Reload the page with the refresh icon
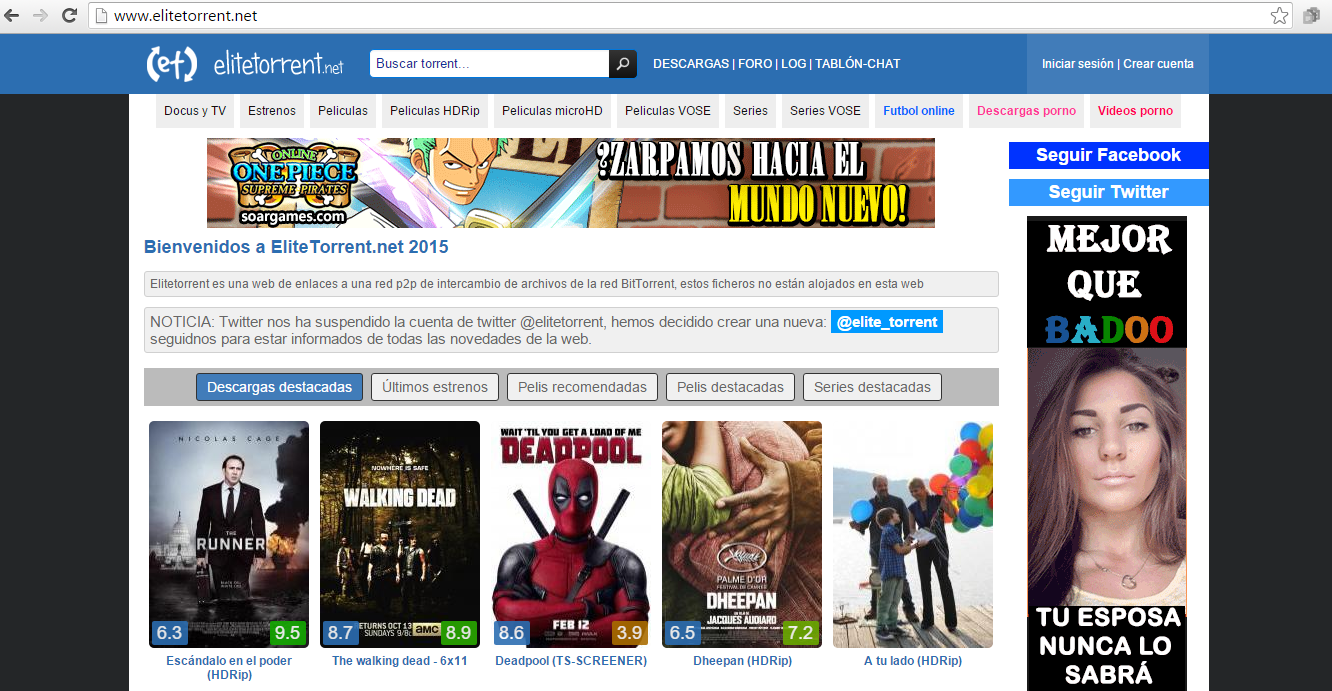The width and height of the screenshot is (1332, 691). click(x=69, y=15)
